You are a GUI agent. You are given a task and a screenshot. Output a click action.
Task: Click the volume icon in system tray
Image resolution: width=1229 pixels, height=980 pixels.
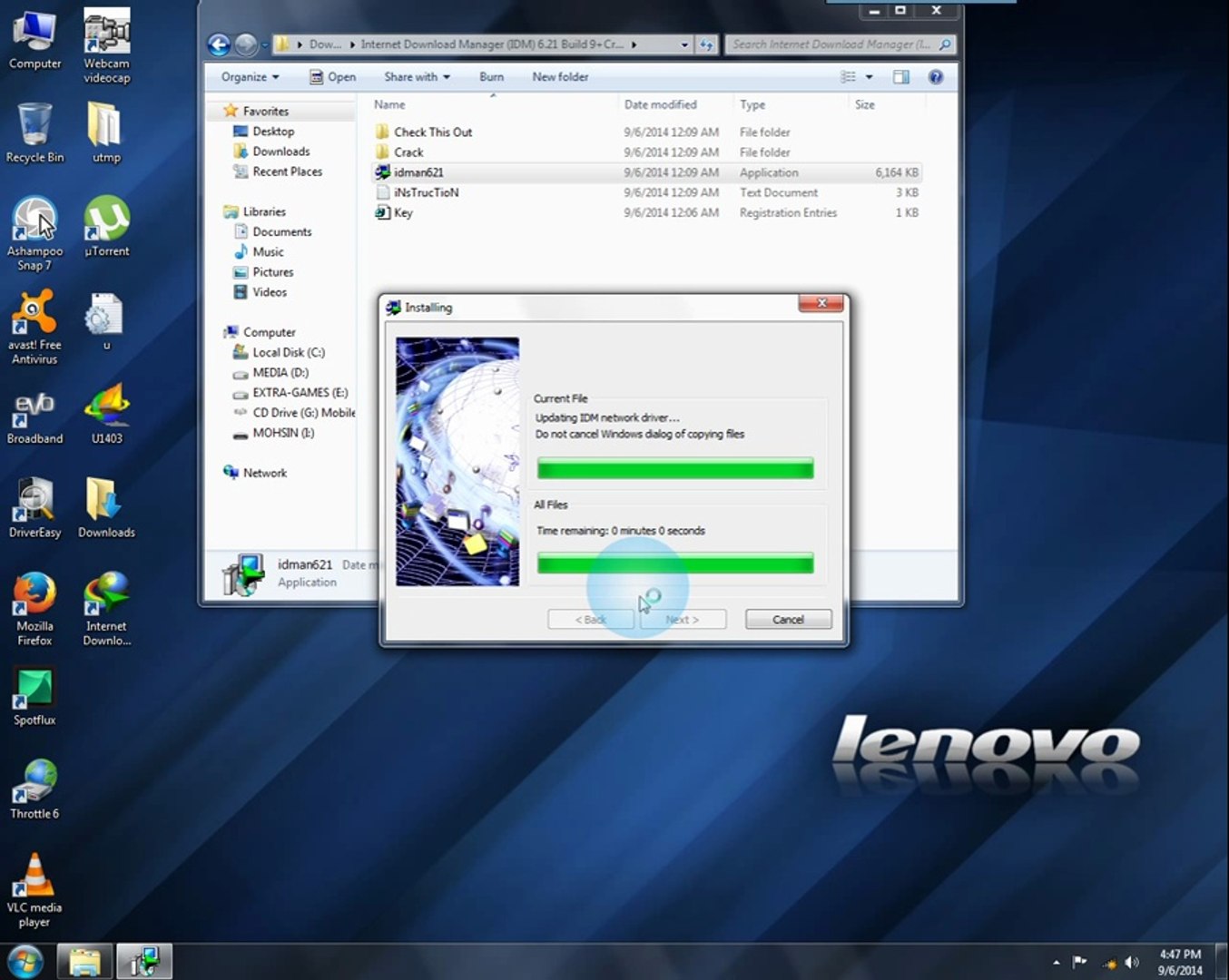tap(1131, 962)
